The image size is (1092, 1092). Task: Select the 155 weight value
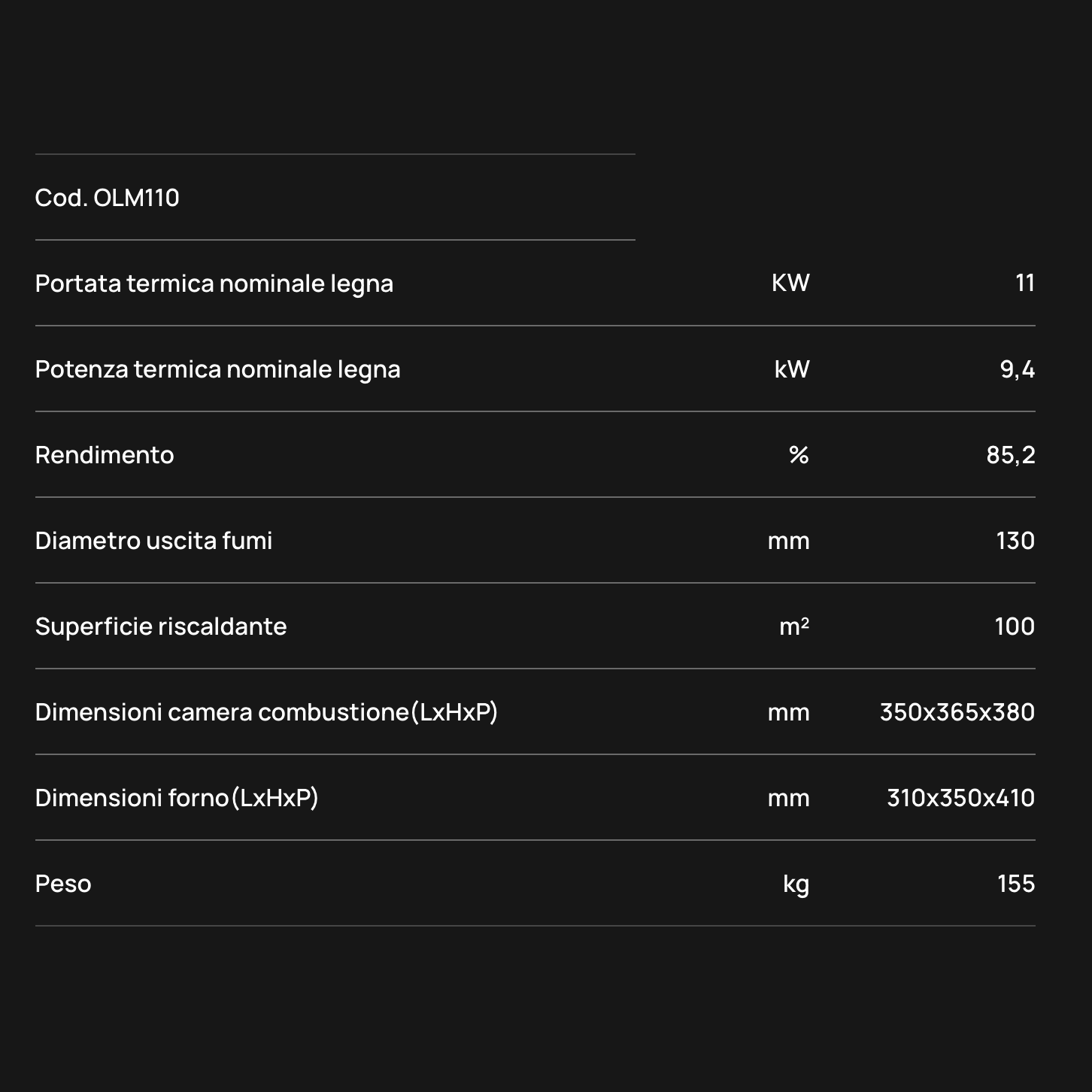(x=1016, y=884)
